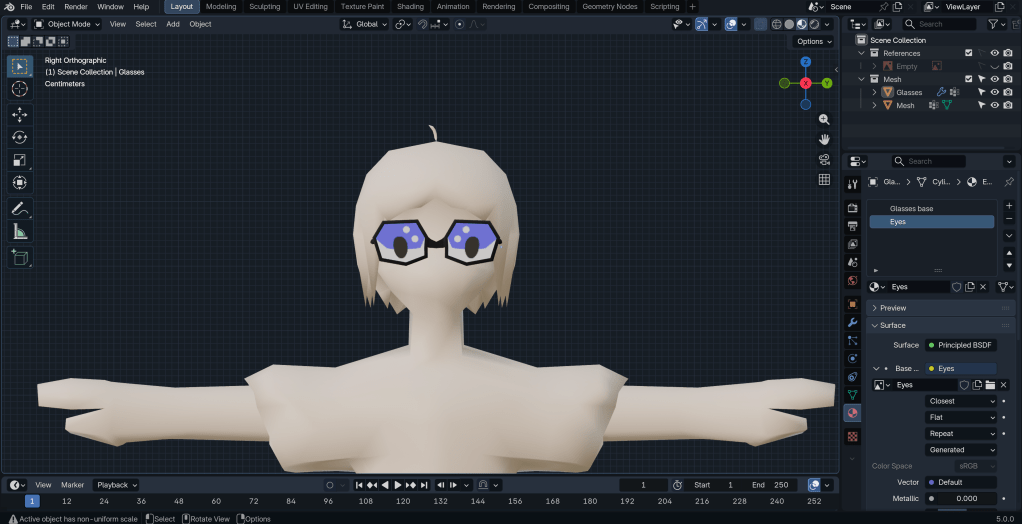Viewport: 1022px width, 524px height.
Task: Hide the Glasses object in outliner
Action: (x=994, y=92)
